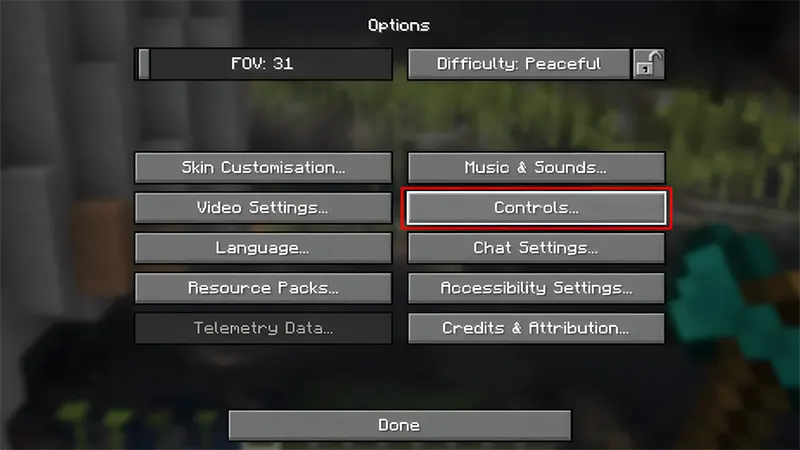Viewport: 800px width, 450px height.
Task: Click inside the FOV: 31 slider track
Action: tap(263, 64)
